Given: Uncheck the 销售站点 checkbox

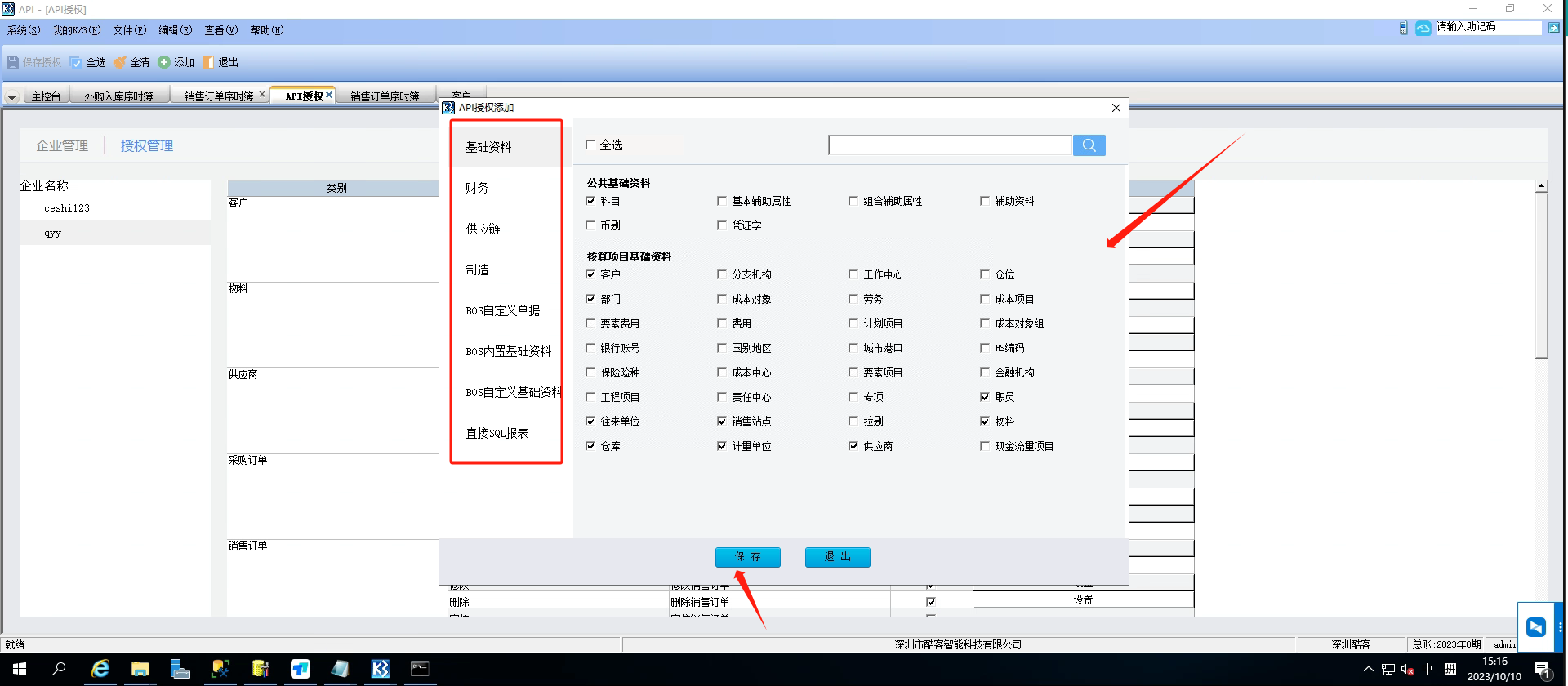Looking at the screenshot, I should coord(722,421).
